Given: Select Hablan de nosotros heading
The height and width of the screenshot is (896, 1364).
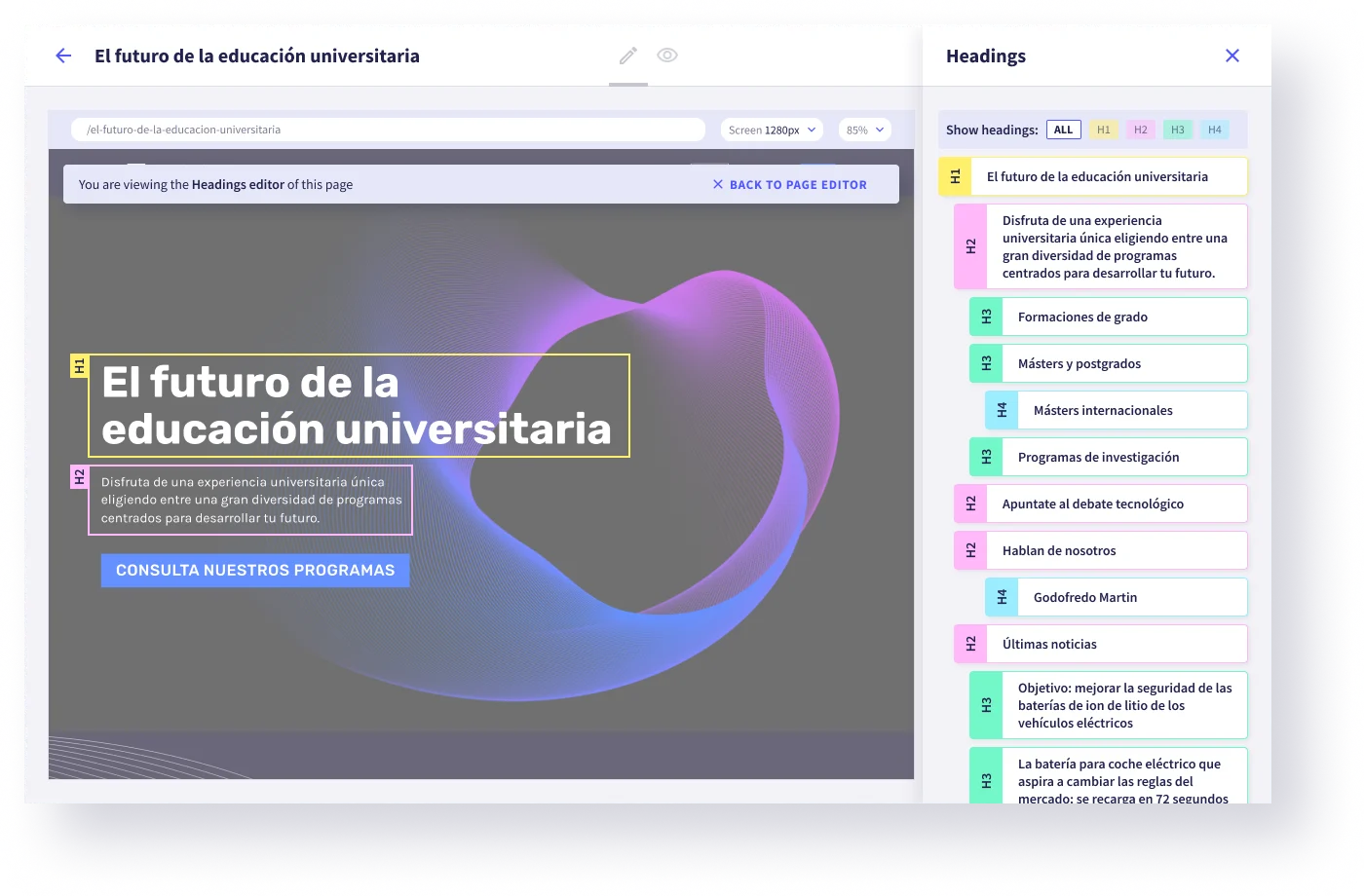Looking at the screenshot, I should (x=1101, y=550).
